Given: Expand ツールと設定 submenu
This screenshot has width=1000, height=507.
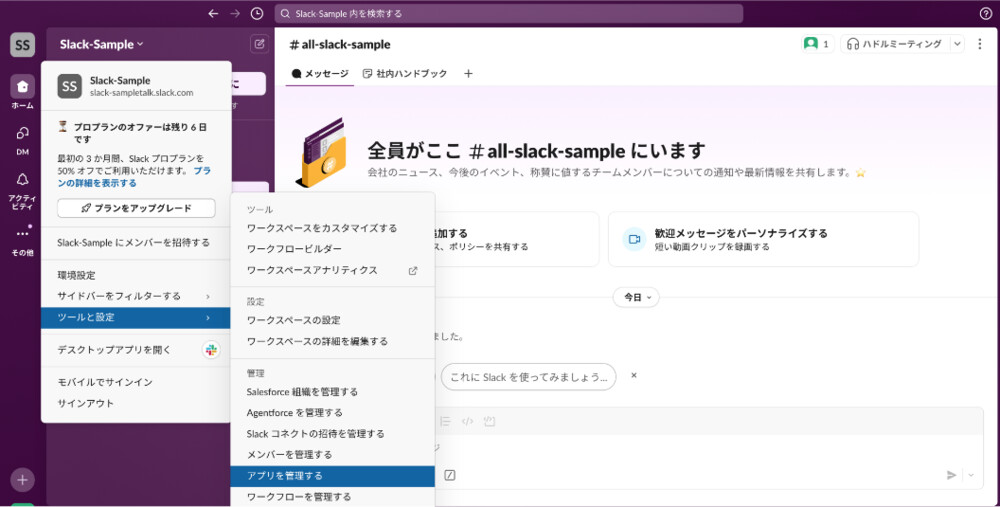Looking at the screenshot, I should coord(135,318).
